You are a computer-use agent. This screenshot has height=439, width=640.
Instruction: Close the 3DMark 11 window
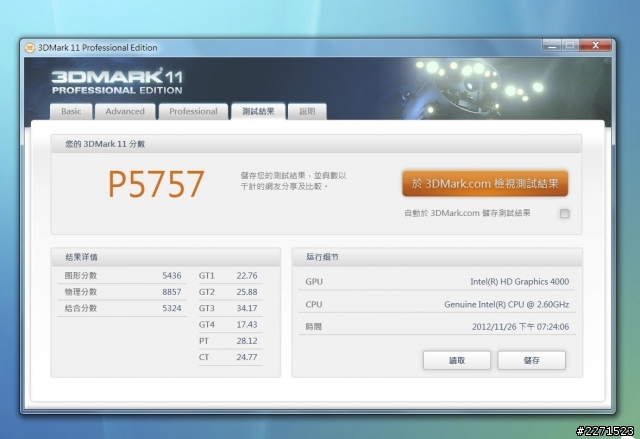(596, 46)
